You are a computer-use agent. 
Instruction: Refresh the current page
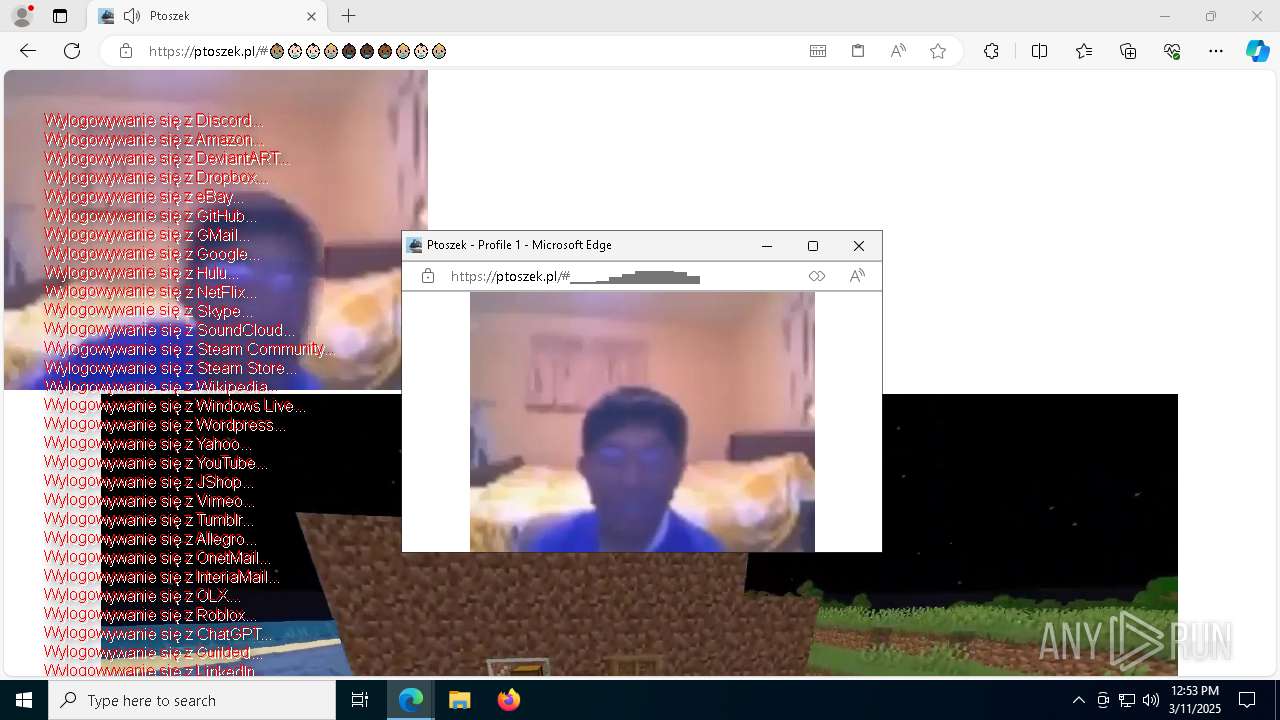pos(72,51)
